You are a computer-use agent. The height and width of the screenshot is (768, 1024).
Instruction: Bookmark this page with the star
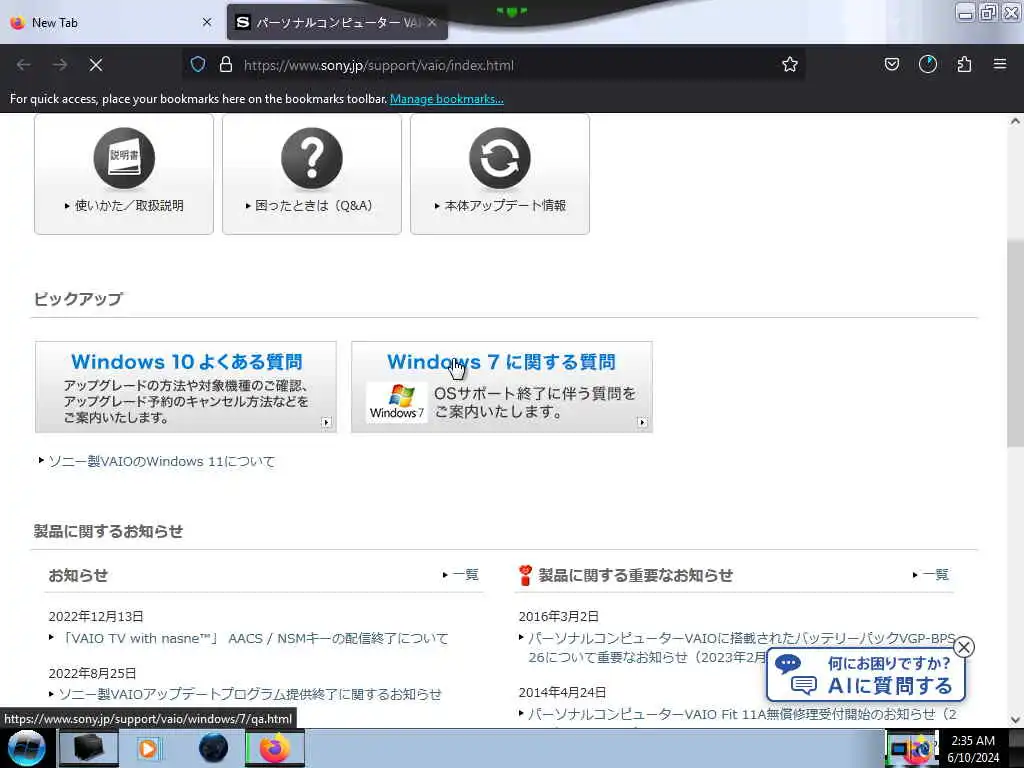point(790,65)
